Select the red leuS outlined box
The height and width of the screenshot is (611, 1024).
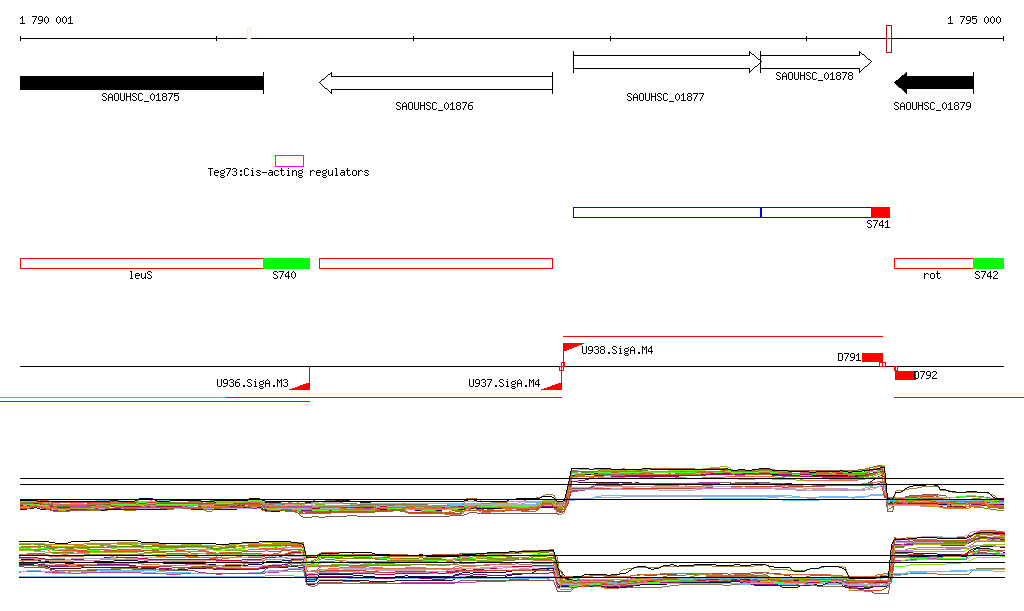coord(142,264)
